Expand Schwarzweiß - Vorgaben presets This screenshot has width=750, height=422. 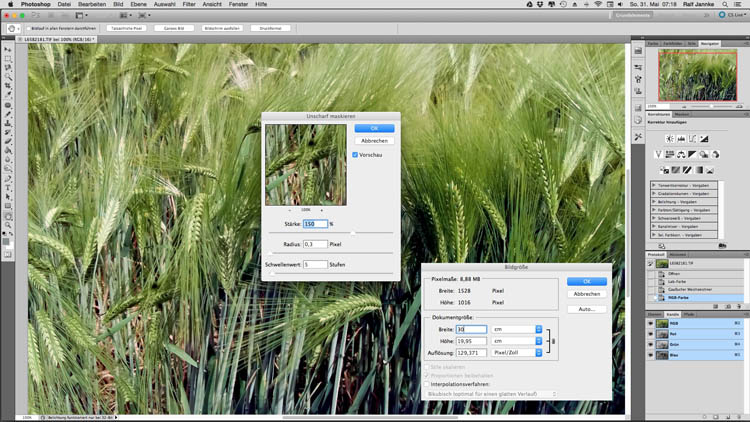654,218
